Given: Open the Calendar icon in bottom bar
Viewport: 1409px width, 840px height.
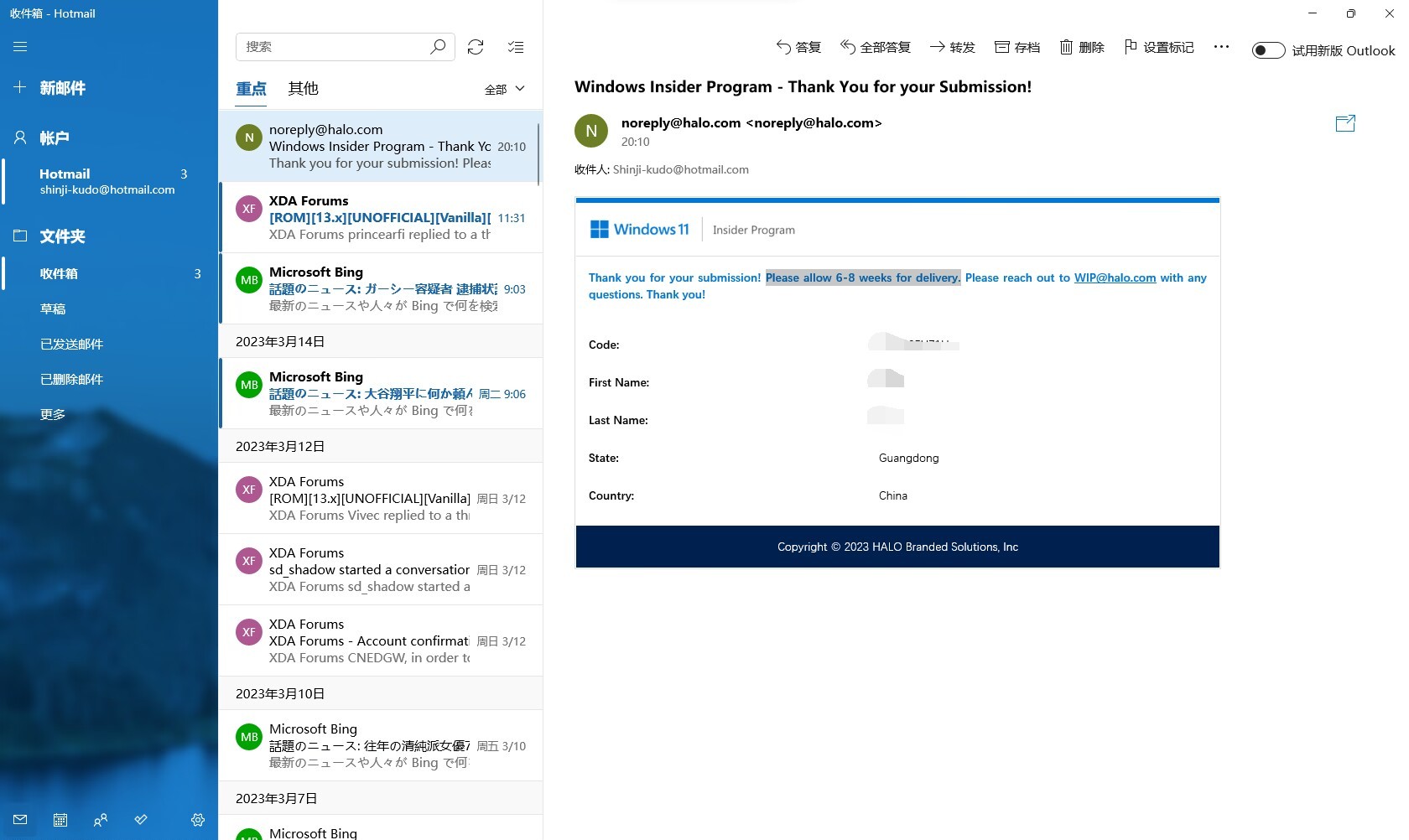Looking at the screenshot, I should (60, 820).
